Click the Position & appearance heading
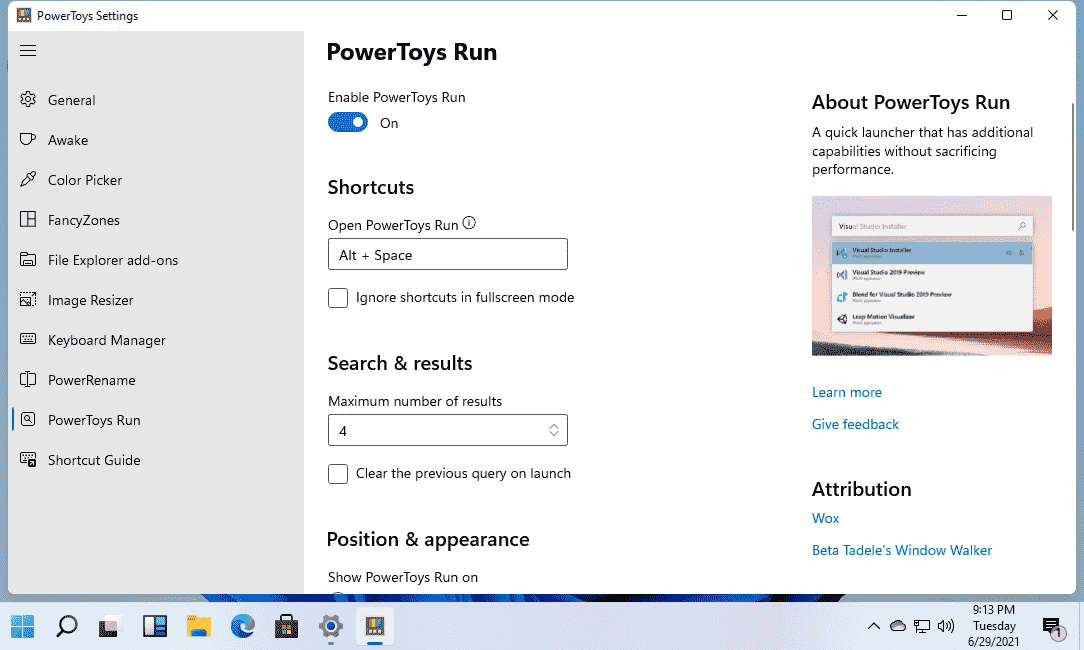The height and width of the screenshot is (650, 1084). (428, 539)
